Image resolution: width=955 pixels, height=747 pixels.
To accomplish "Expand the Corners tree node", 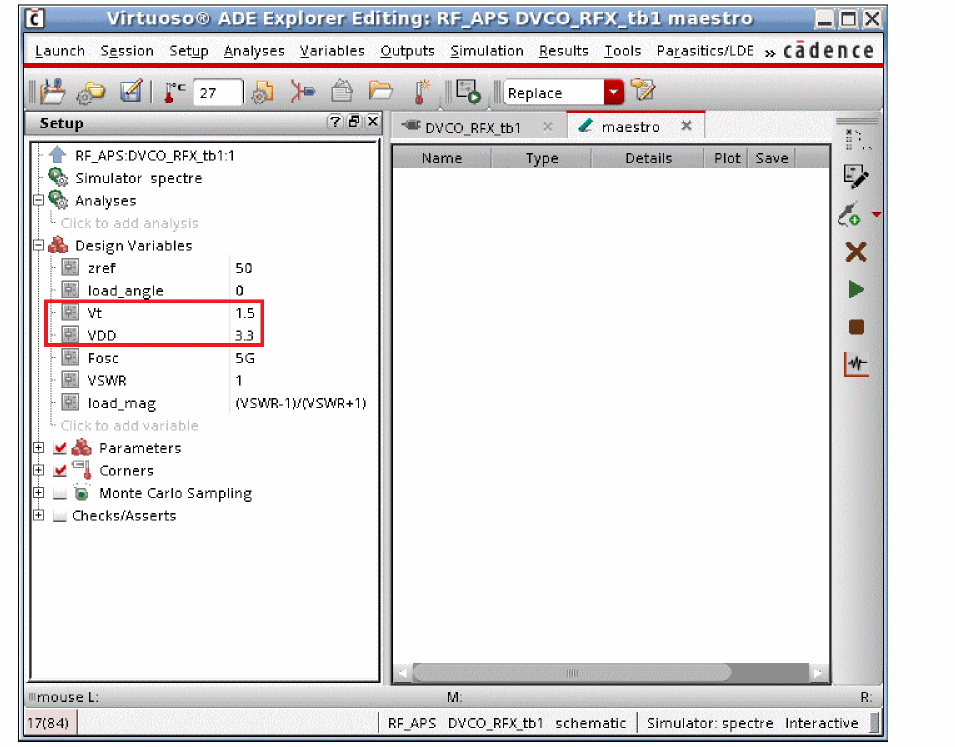I will click(x=38, y=470).
